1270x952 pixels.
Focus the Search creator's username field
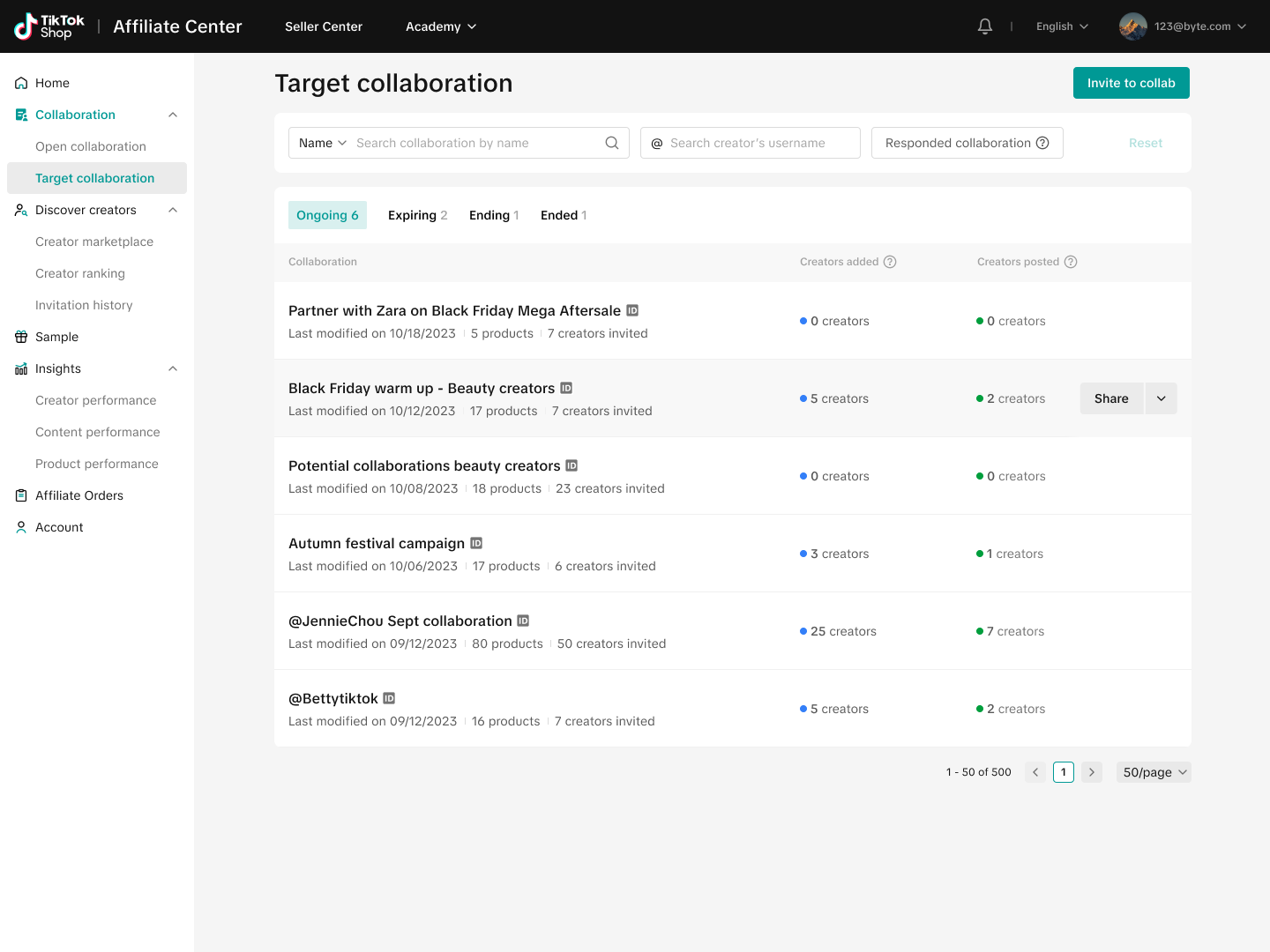tap(758, 143)
